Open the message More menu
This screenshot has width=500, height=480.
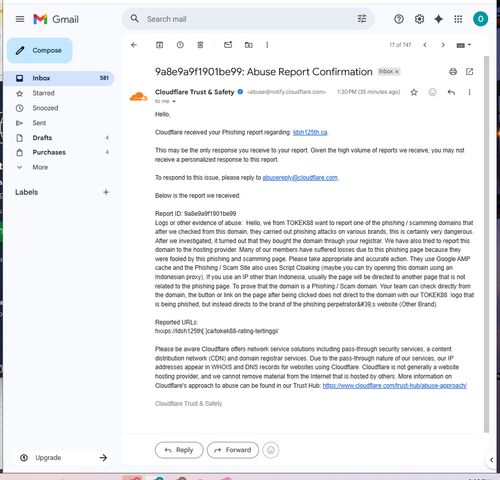pyautogui.click(x=469, y=92)
